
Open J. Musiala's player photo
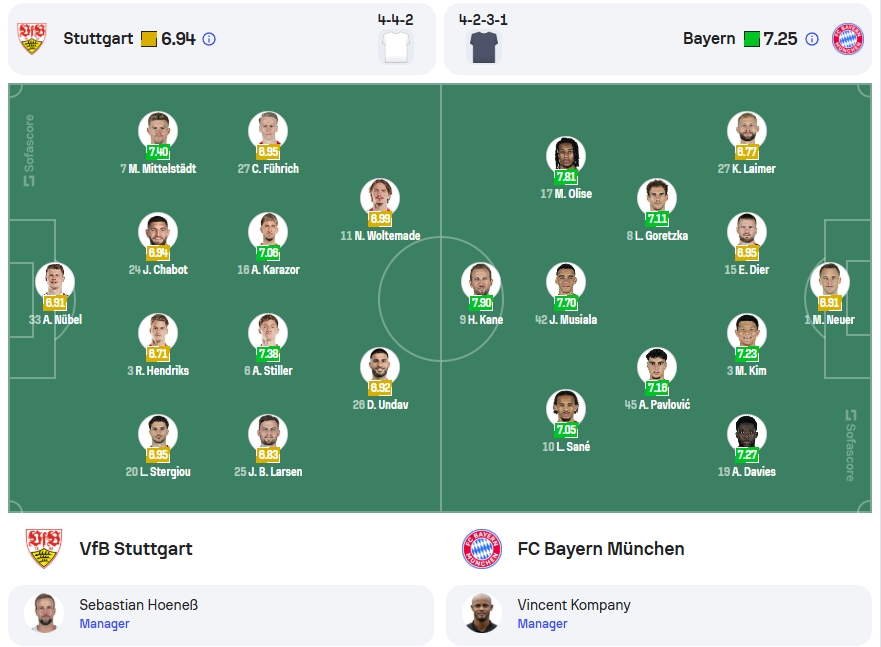click(566, 281)
